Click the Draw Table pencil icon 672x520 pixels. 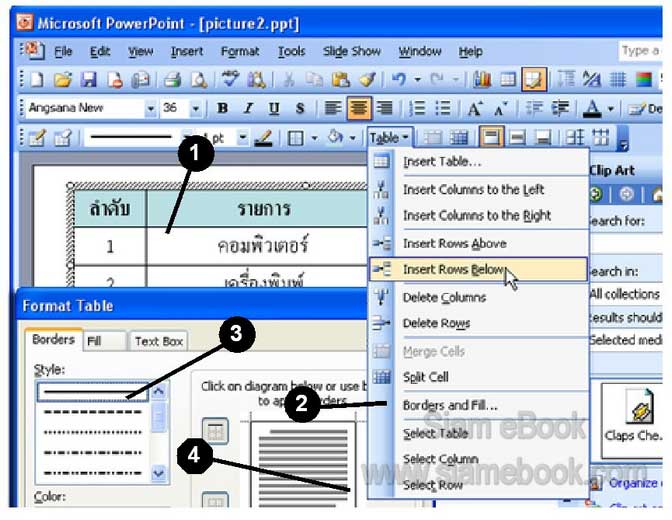pyautogui.click(x=36, y=138)
